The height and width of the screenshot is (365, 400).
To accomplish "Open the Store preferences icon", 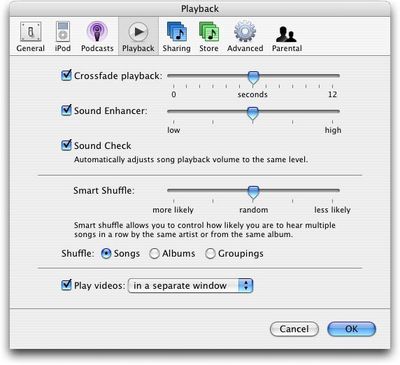I will (209, 32).
